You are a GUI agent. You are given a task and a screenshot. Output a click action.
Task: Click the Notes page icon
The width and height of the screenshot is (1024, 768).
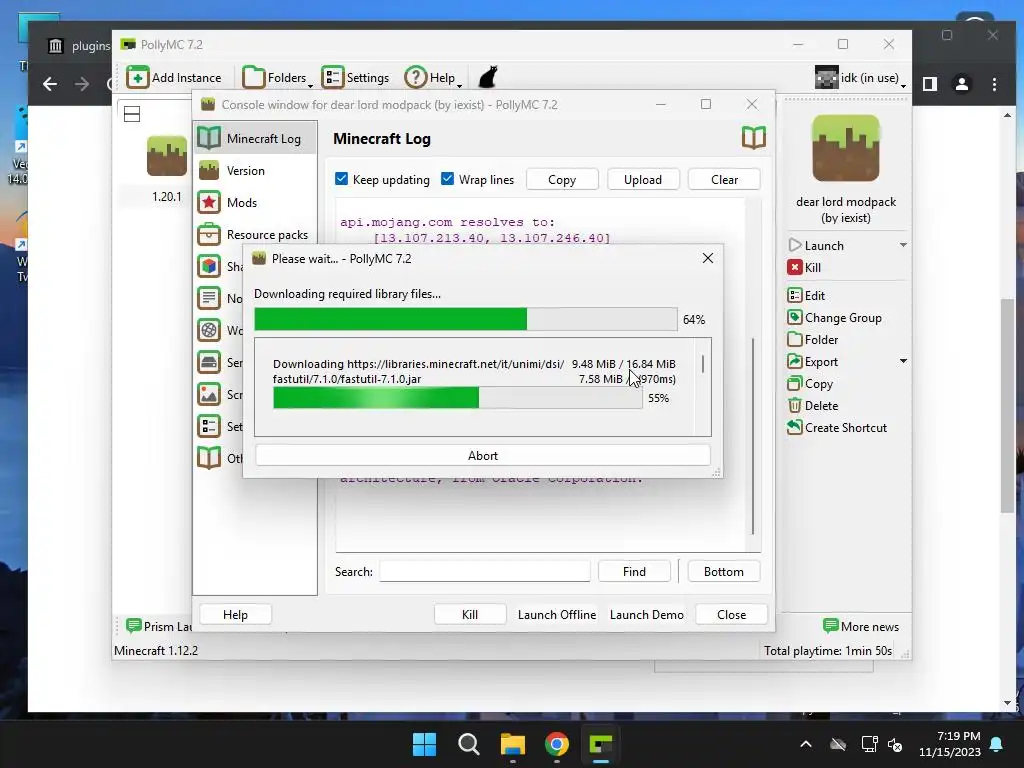(x=209, y=298)
